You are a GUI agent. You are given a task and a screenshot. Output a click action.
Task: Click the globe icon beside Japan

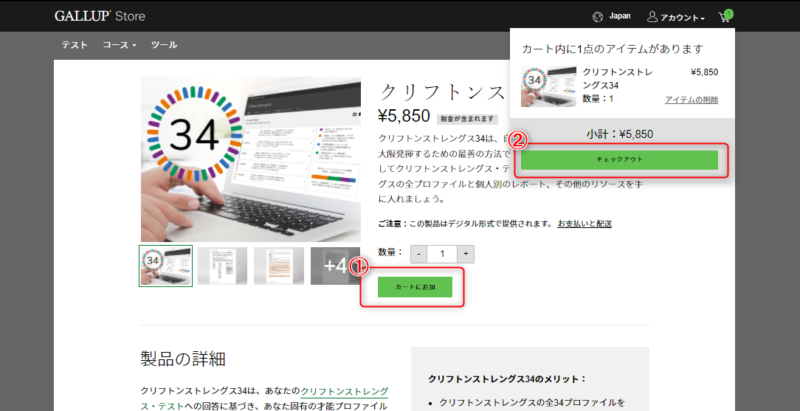coord(597,17)
